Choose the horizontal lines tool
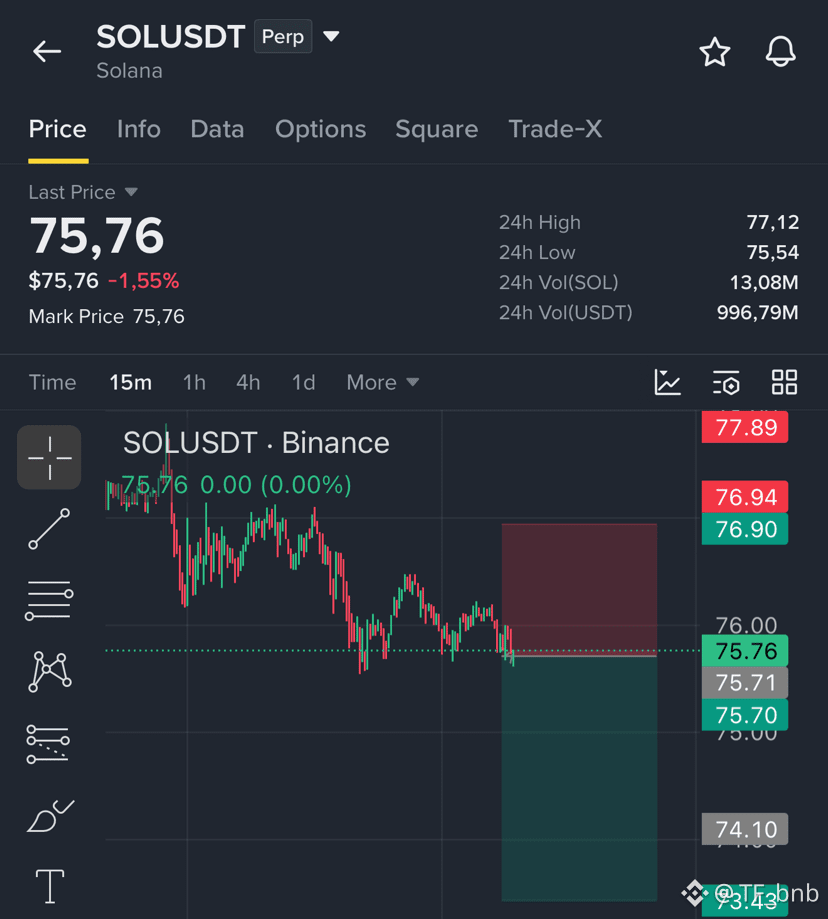This screenshot has height=919, width=828. click(49, 600)
